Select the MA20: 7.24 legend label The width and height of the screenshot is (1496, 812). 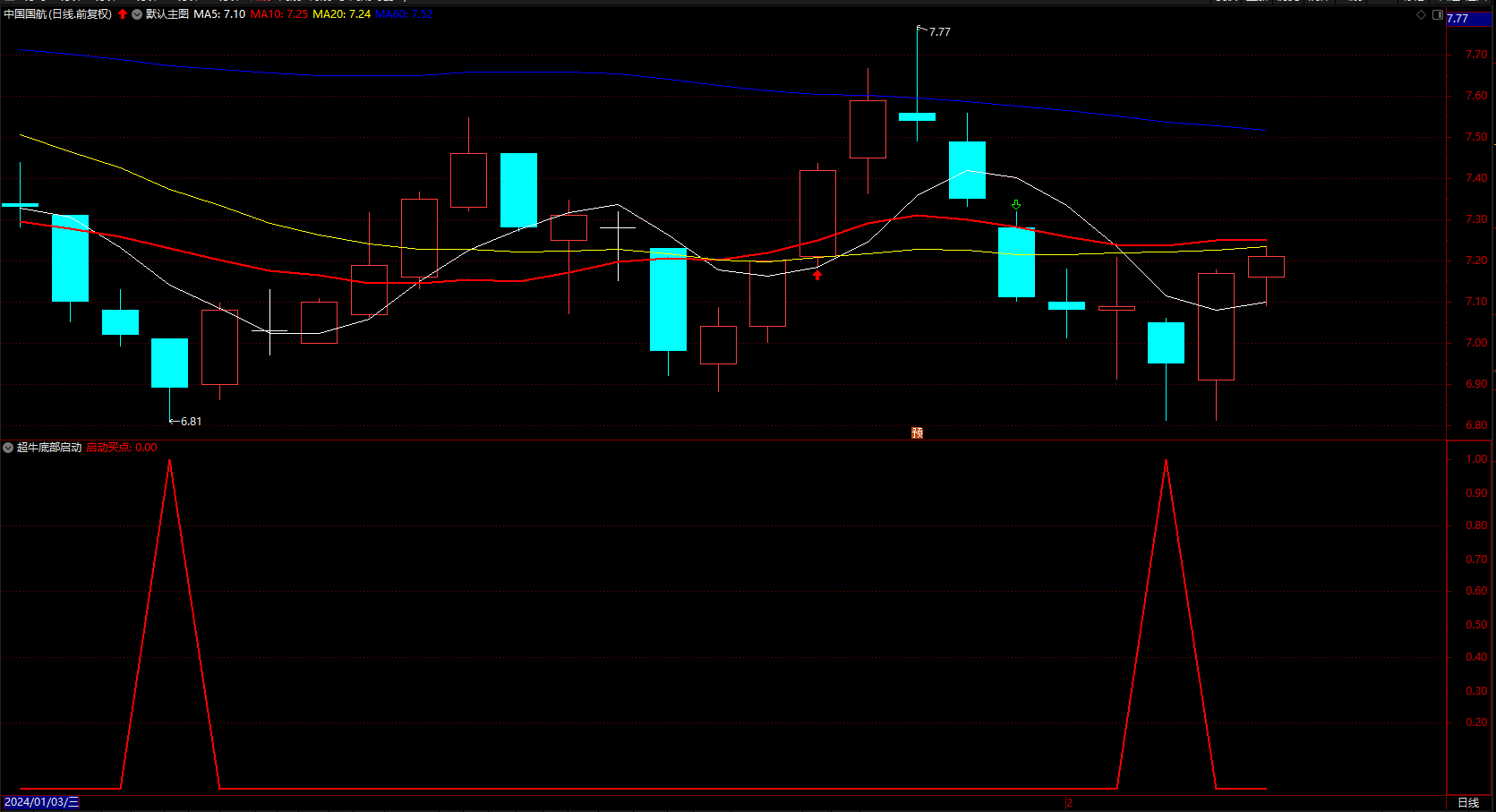point(342,14)
